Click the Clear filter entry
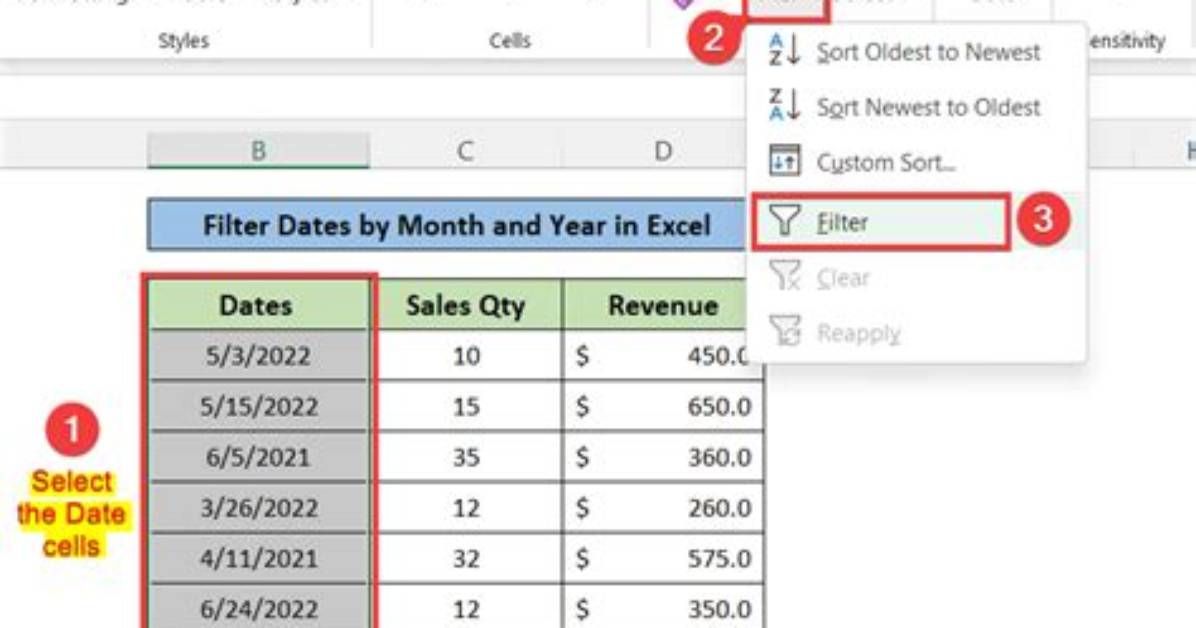This screenshot has height=628, width=1196. pos(915,278)
